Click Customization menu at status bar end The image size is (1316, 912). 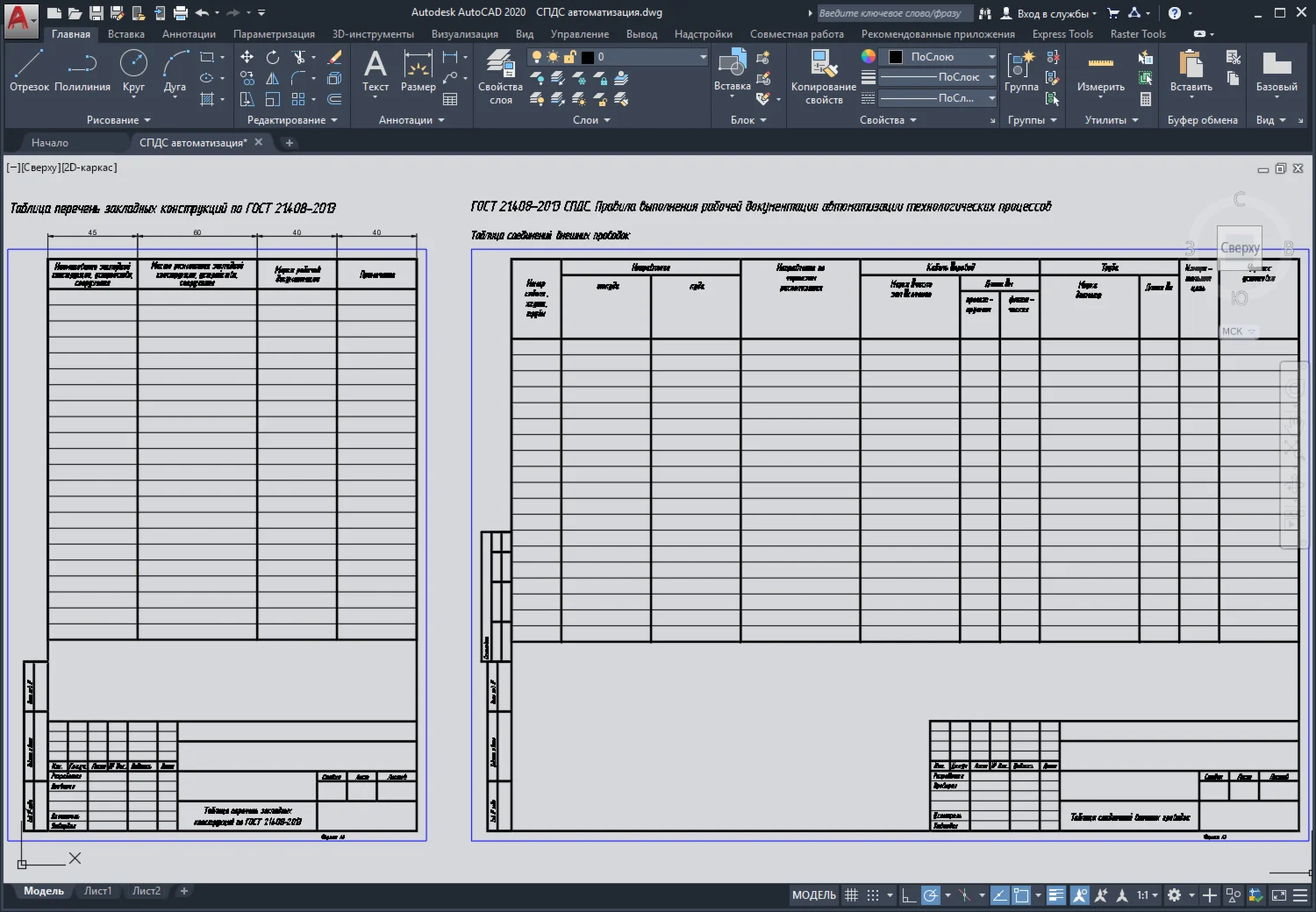1300,895
